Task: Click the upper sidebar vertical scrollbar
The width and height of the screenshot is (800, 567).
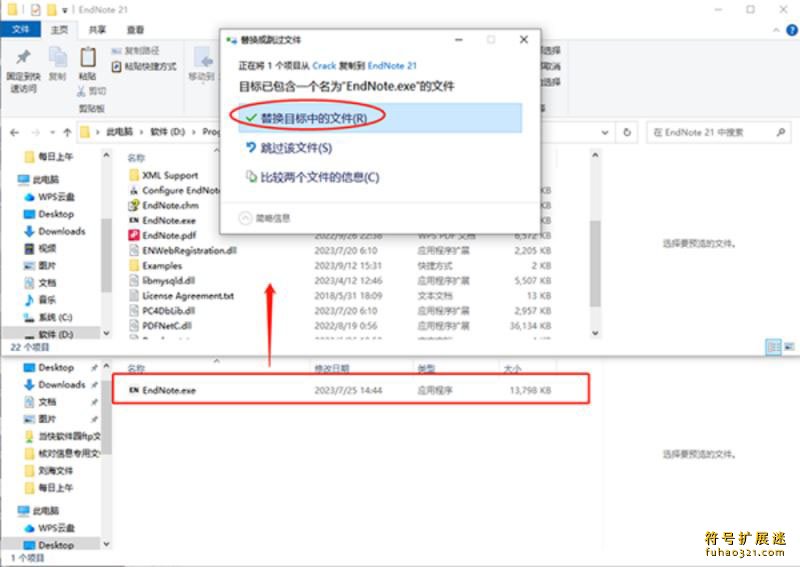Action: [x=106, y=255]
